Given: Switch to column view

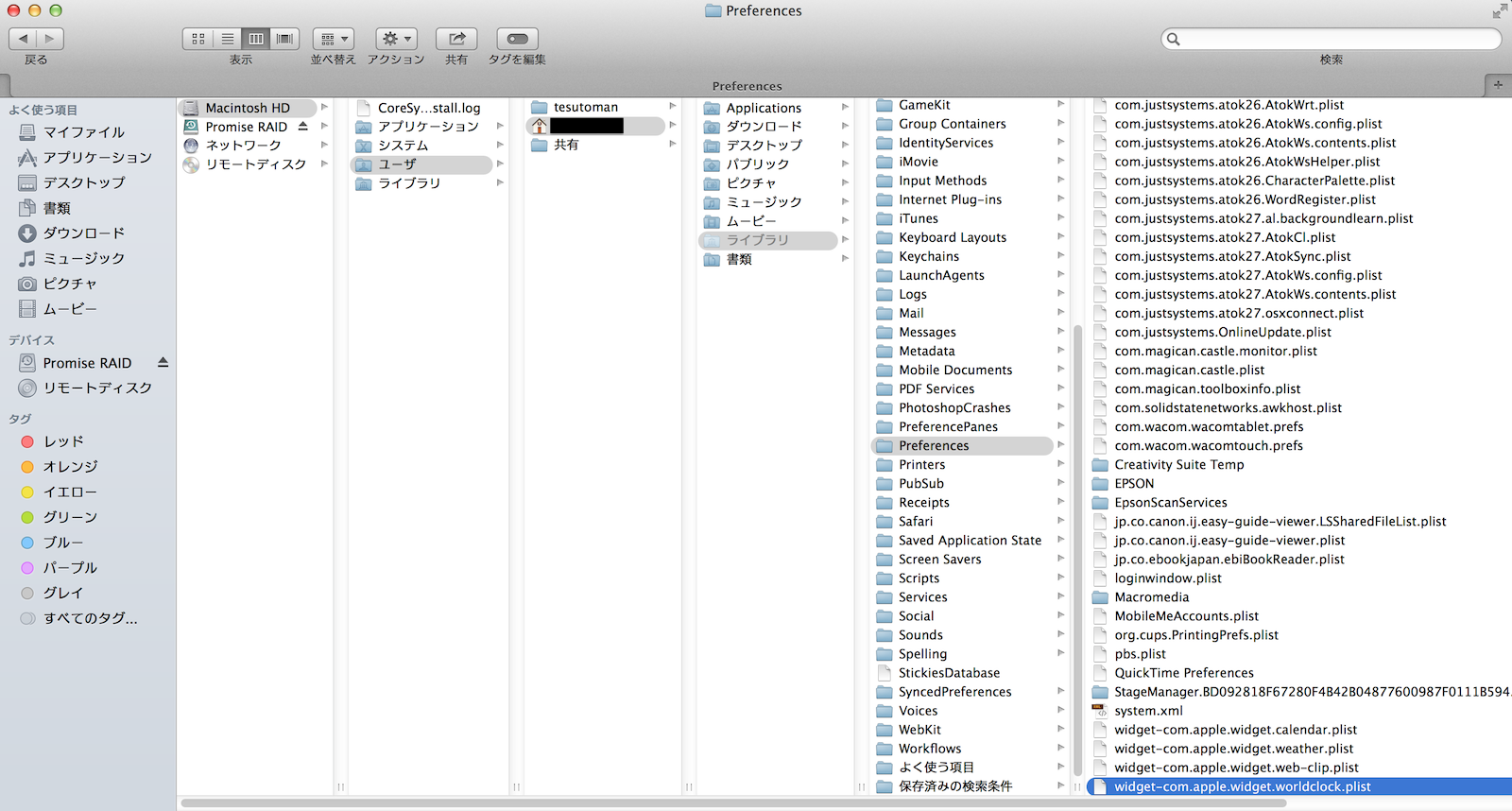Looking at the screenshot, I should [255, 39].
